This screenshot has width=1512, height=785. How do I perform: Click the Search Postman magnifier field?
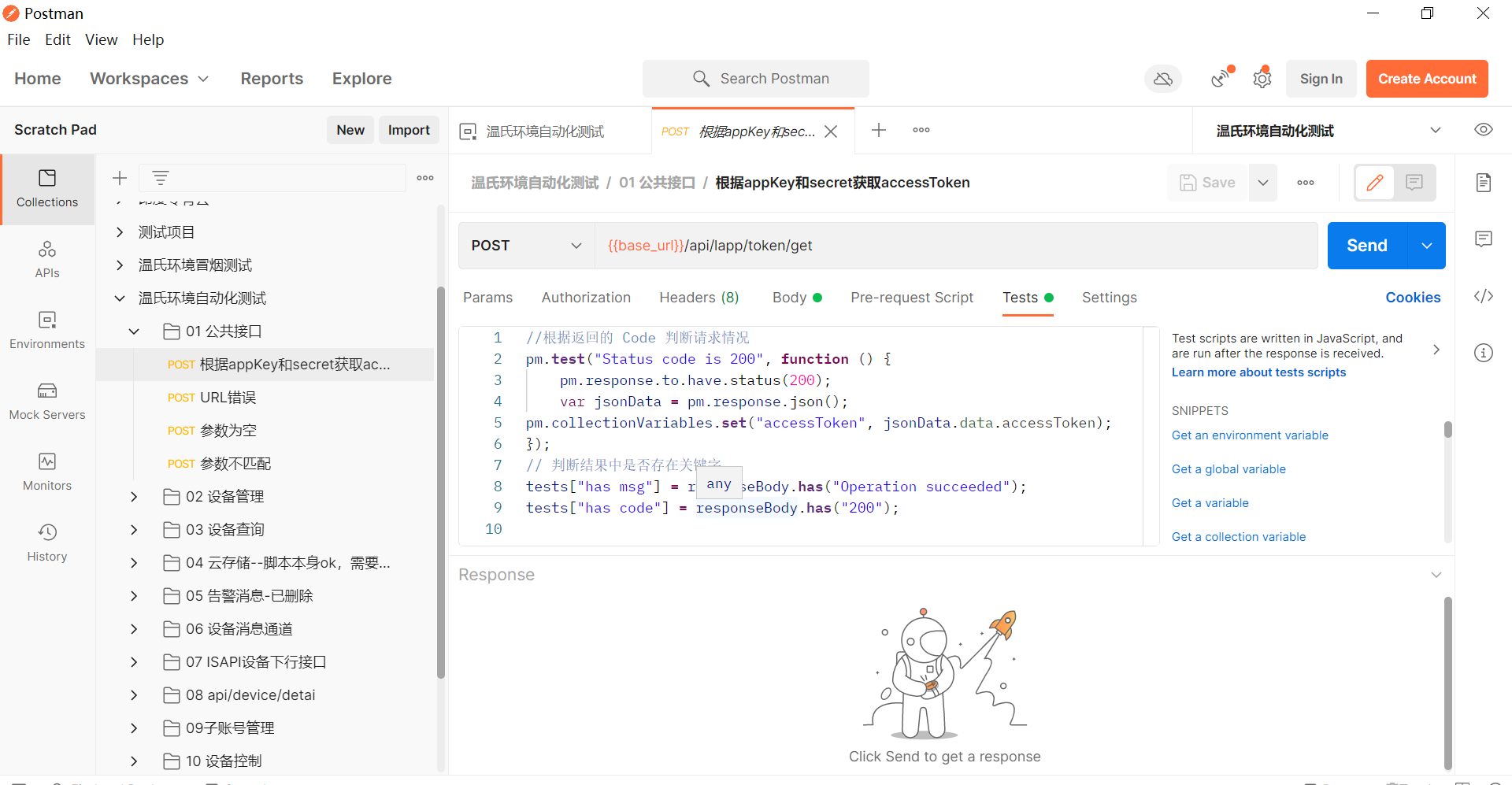[x=756, y=79]
